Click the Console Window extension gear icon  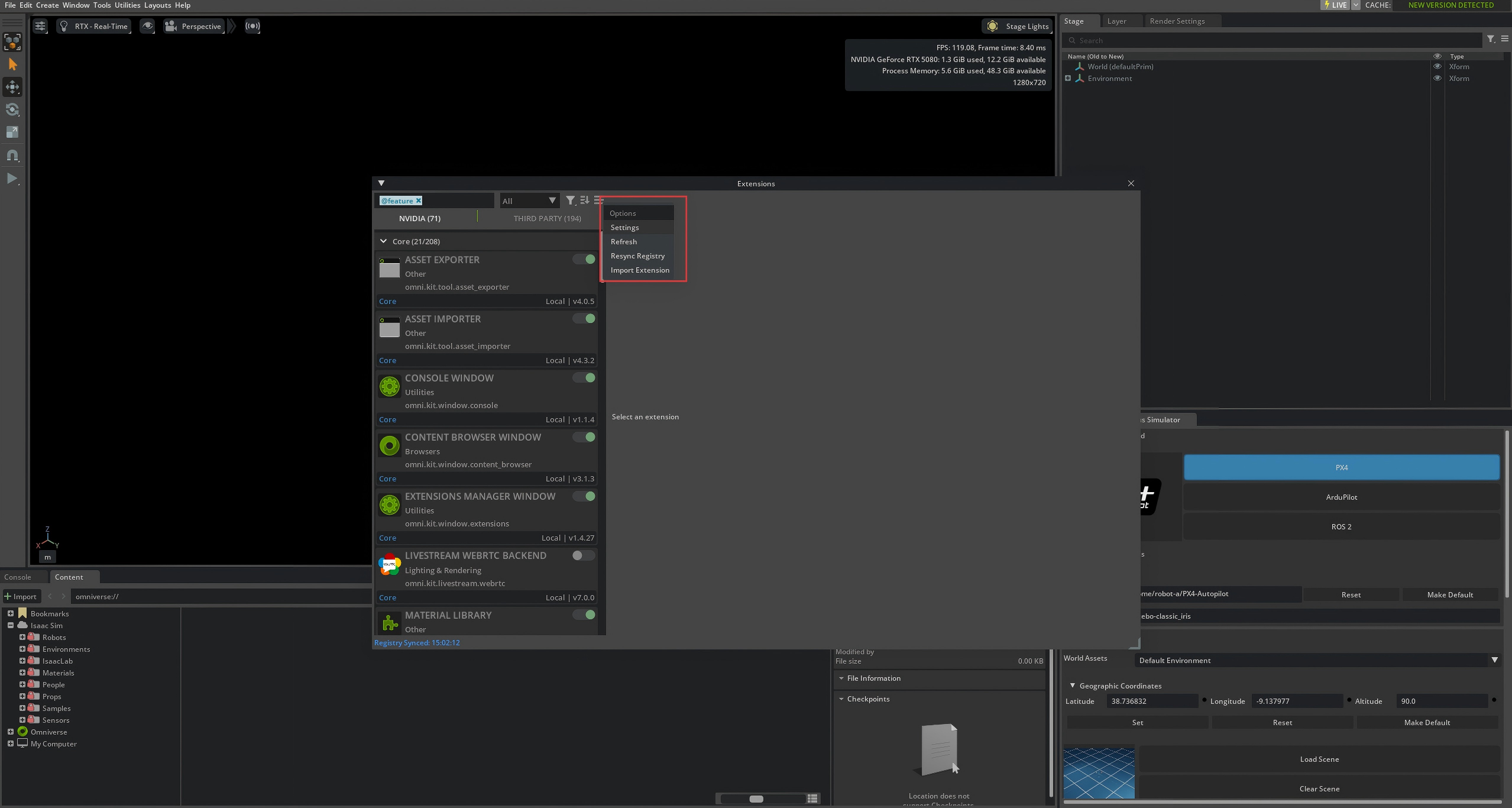[x=389, y=386]
